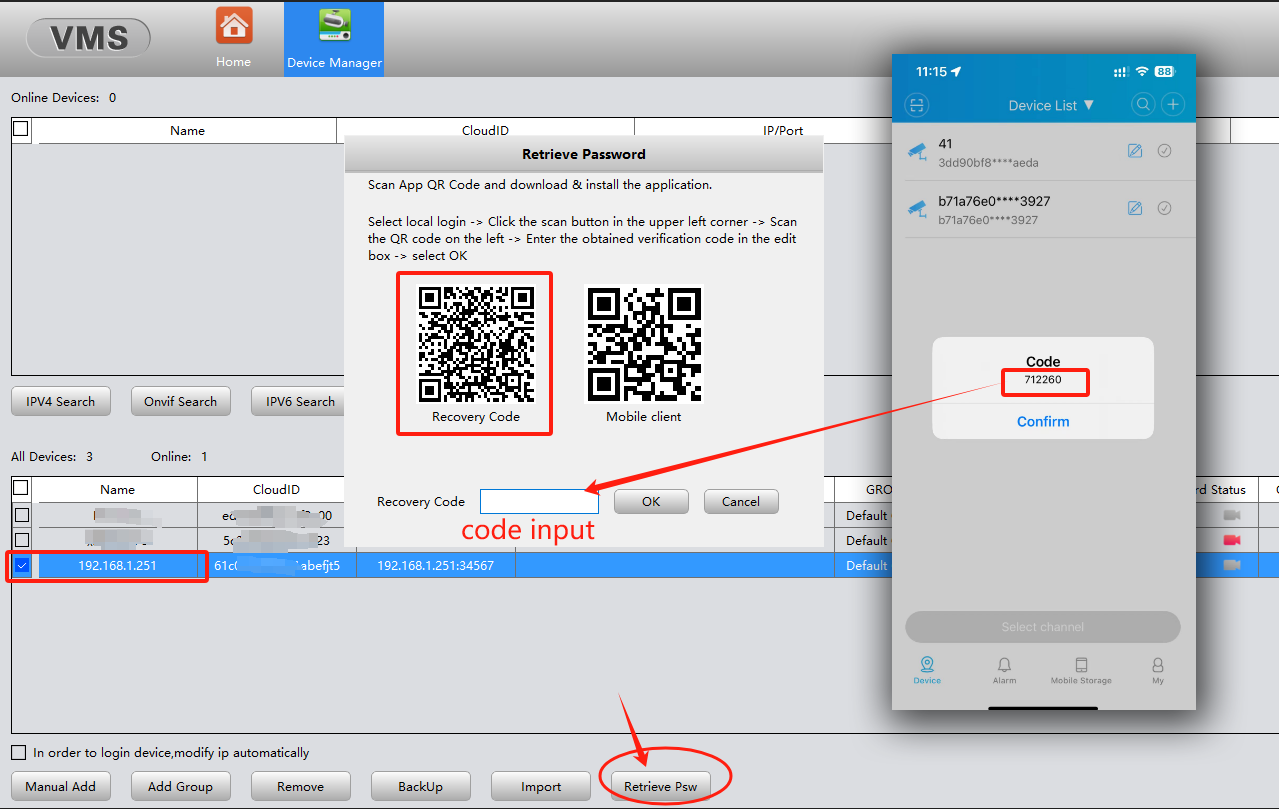Cancel the Retrieve Password dialog
Viewport: 1279px width, 809px height.
pos(741,501)
